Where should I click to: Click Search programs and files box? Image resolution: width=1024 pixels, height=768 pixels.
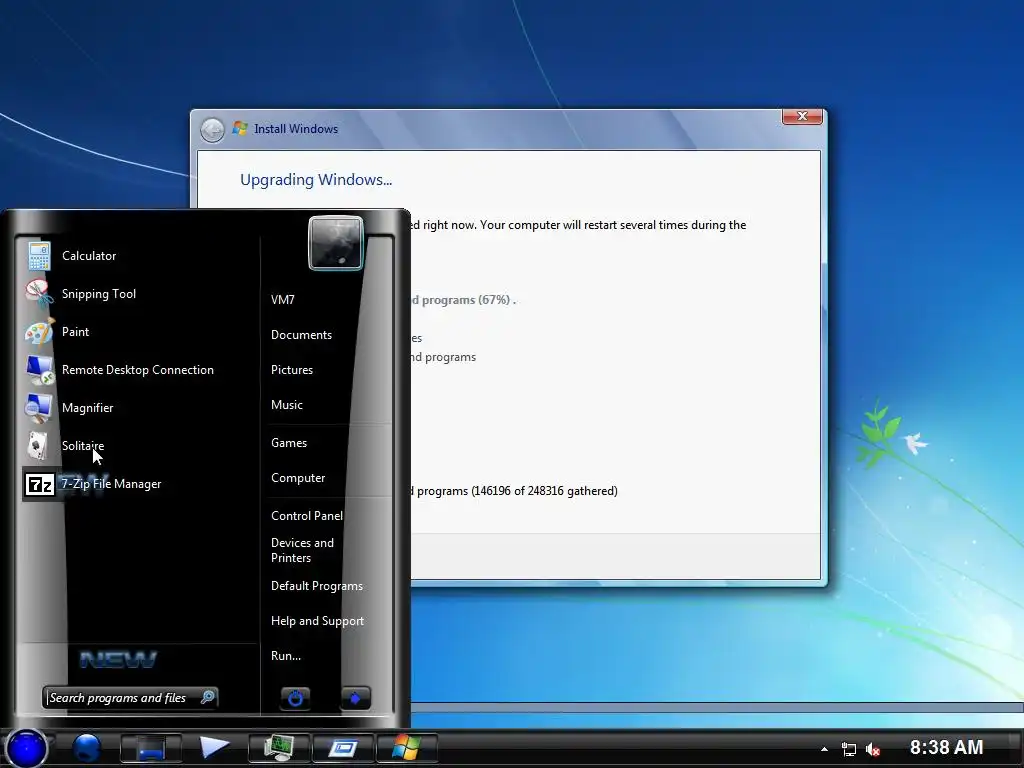[x=129, y=697]
